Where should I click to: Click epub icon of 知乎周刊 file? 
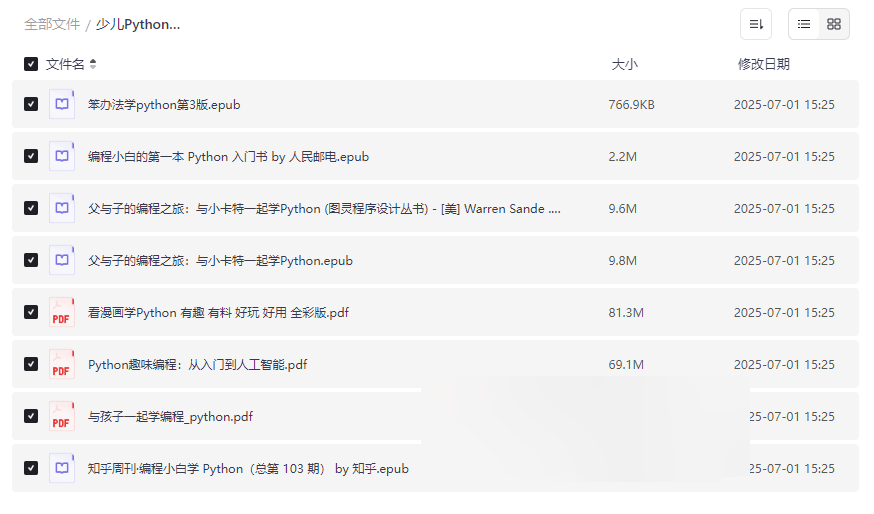[62, 468]
